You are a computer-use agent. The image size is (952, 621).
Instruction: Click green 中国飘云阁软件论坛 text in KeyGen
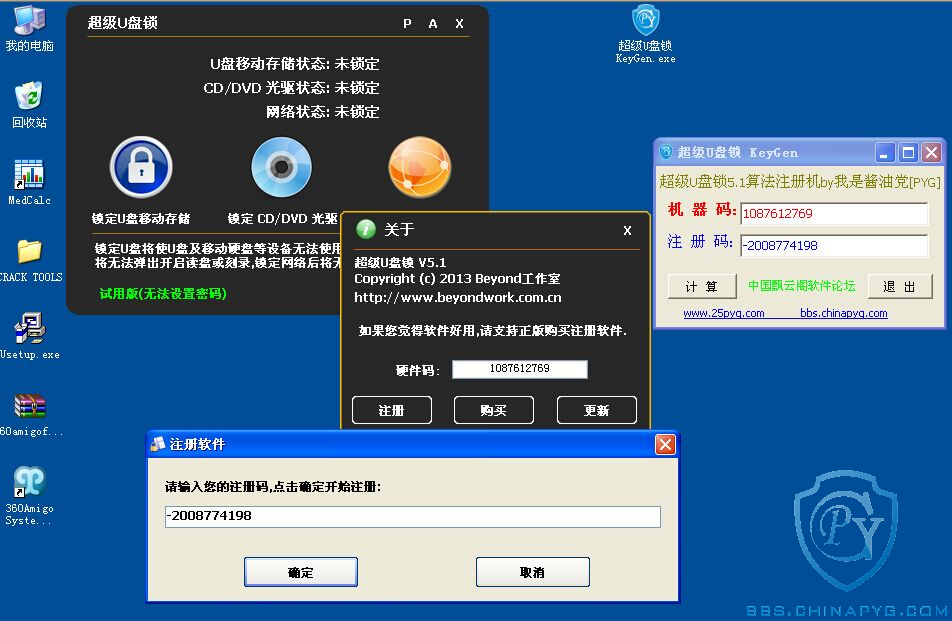[x=801, y=285]
